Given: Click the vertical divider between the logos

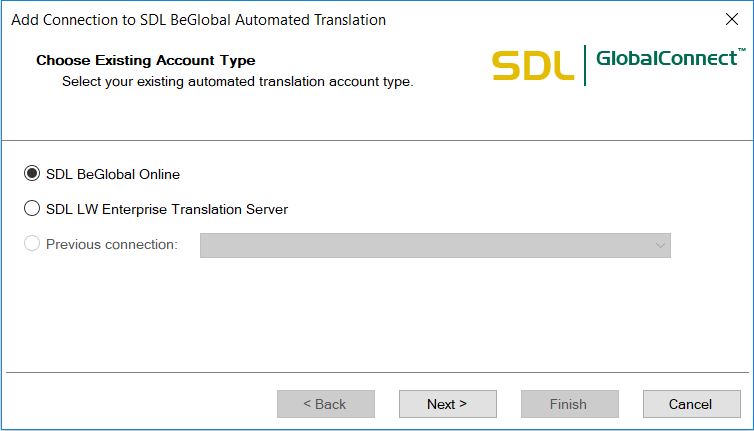Looking at the screenshot, I should click(585, 65).
